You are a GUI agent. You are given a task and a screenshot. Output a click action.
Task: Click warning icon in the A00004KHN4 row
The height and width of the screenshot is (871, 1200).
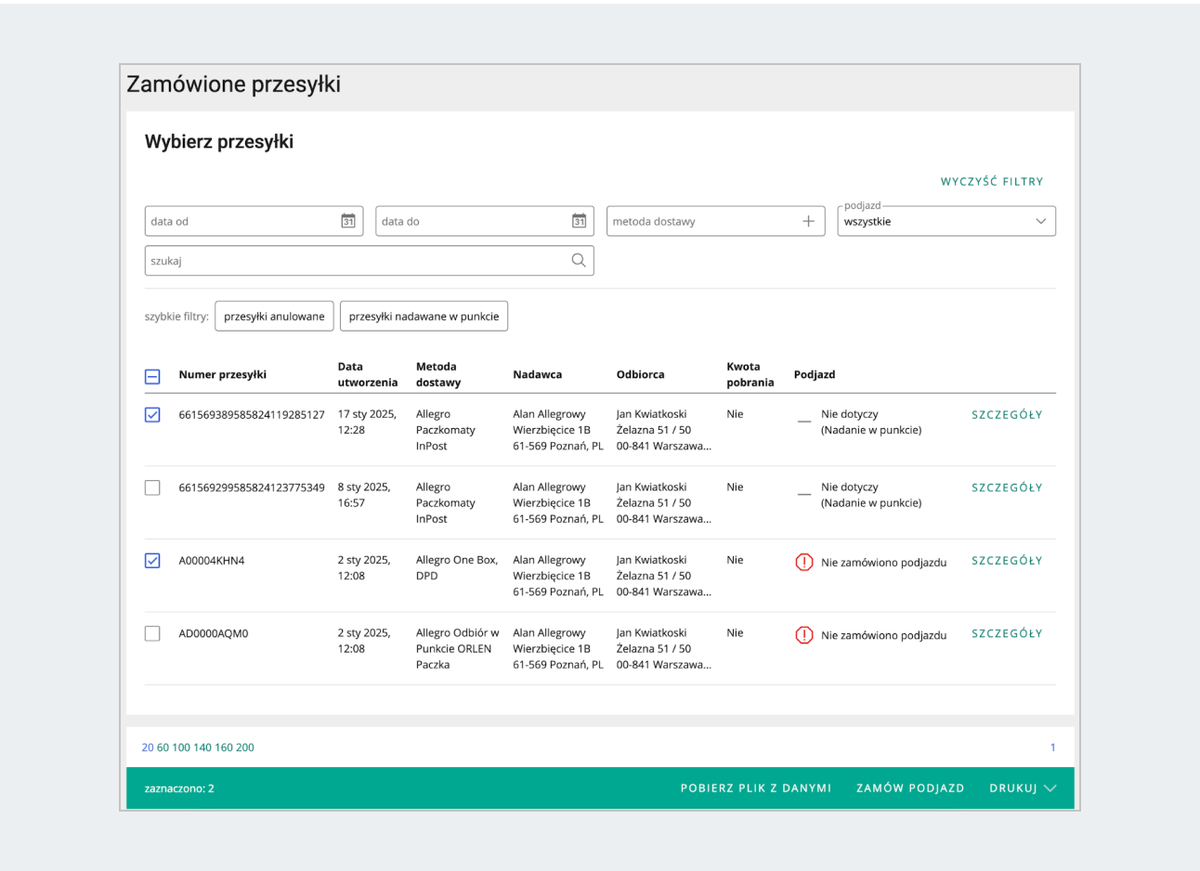click(804, 562)
